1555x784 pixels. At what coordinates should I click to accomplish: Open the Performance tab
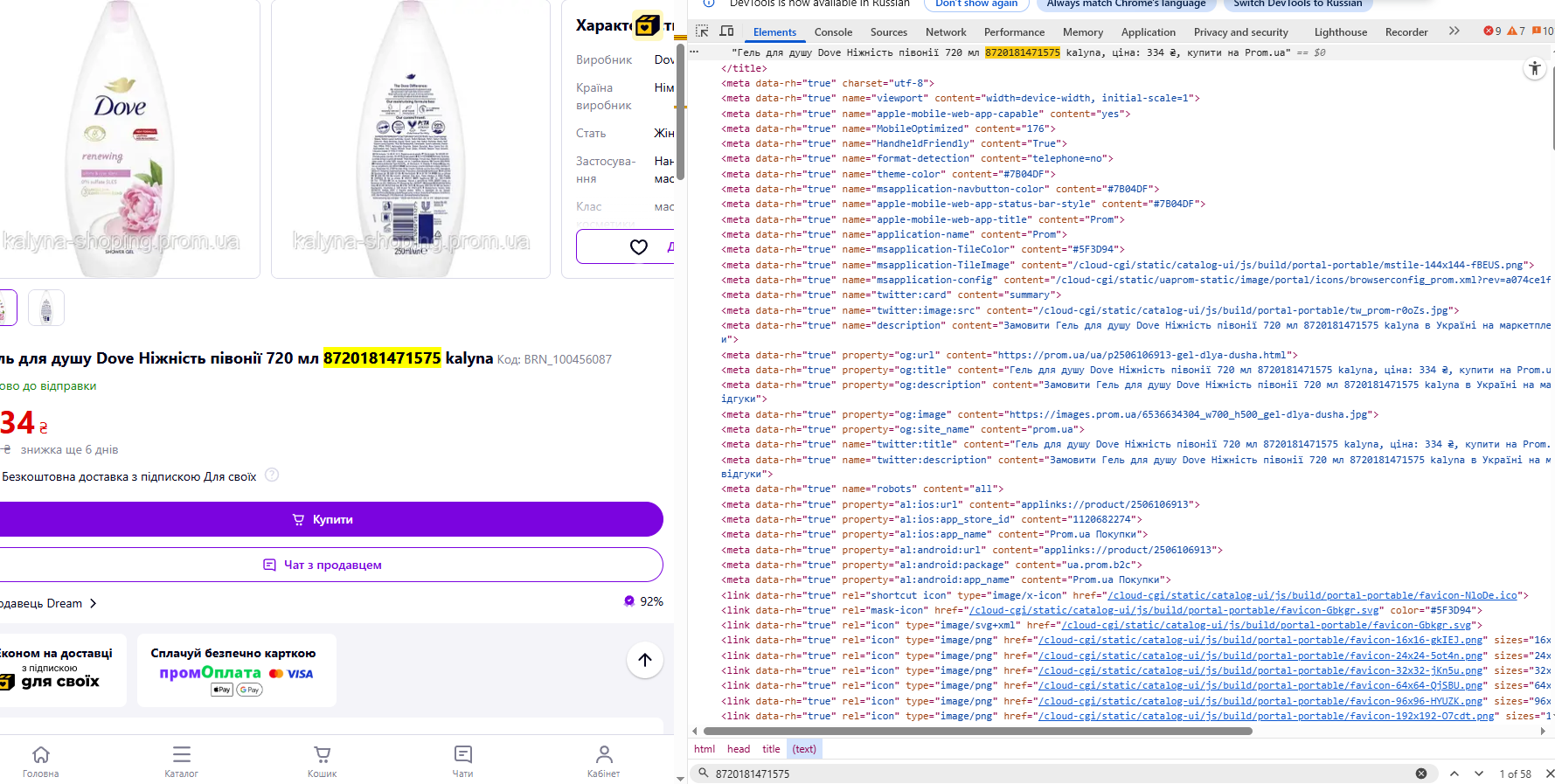pyautogui.click(x=1014, y=32)
